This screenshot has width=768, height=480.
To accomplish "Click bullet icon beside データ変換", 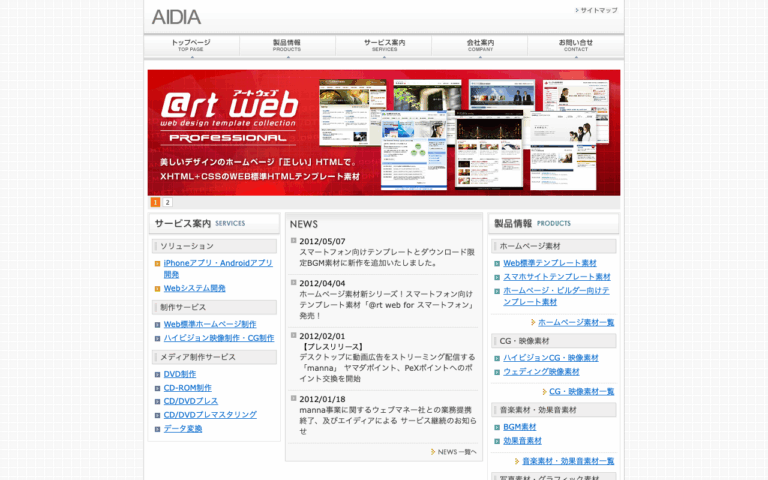I will point(157,429).
